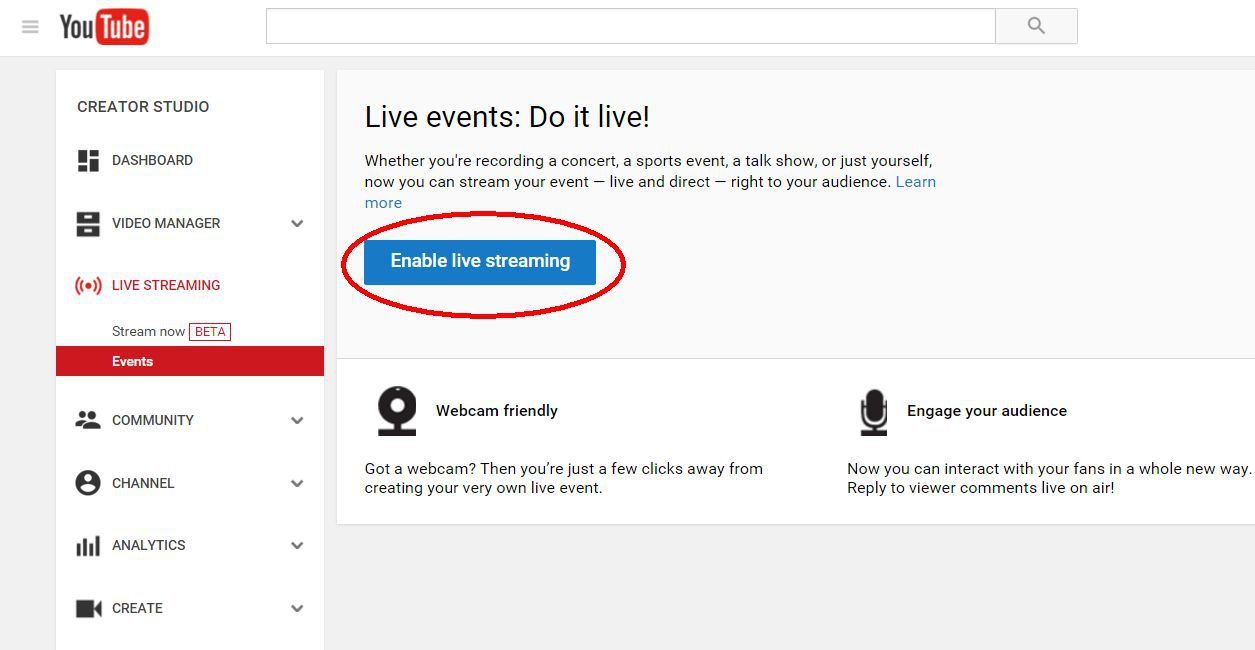Expand the Community section
This screenshot has width=1255, height=650.
[297, 420]
